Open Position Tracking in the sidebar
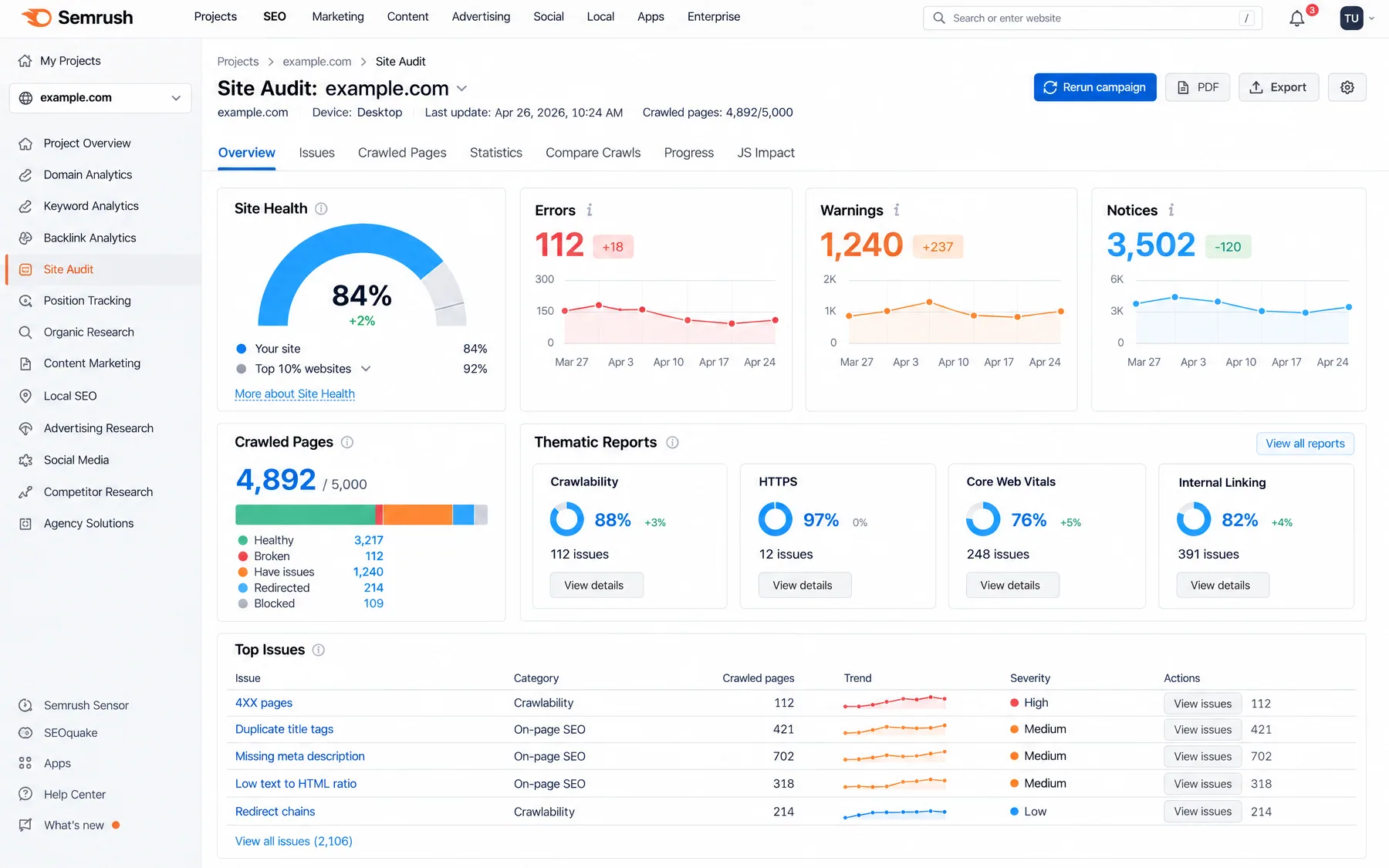 [87, 300]
